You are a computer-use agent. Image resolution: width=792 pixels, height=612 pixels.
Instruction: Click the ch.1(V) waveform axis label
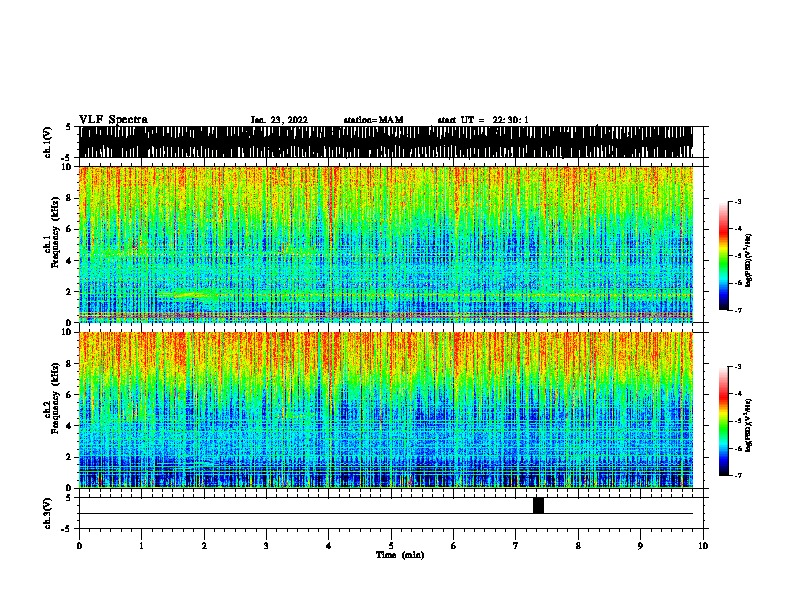pos(48,142)
